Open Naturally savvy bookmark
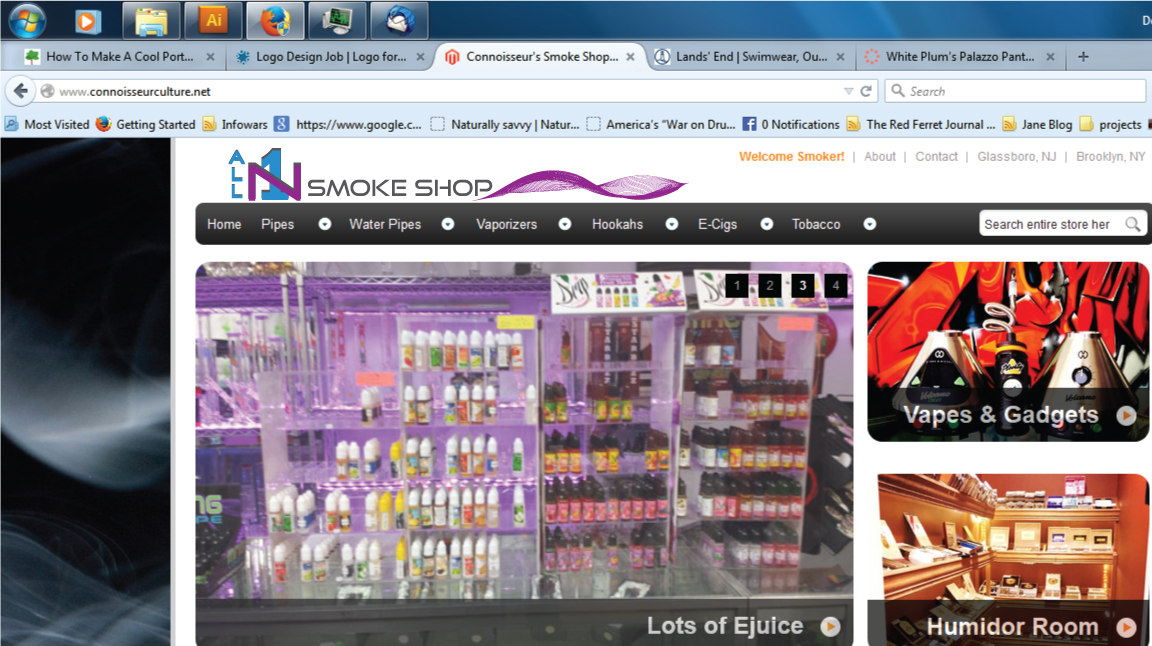The width and height of the screenshot is (1152, 646). tap(505, 124)
